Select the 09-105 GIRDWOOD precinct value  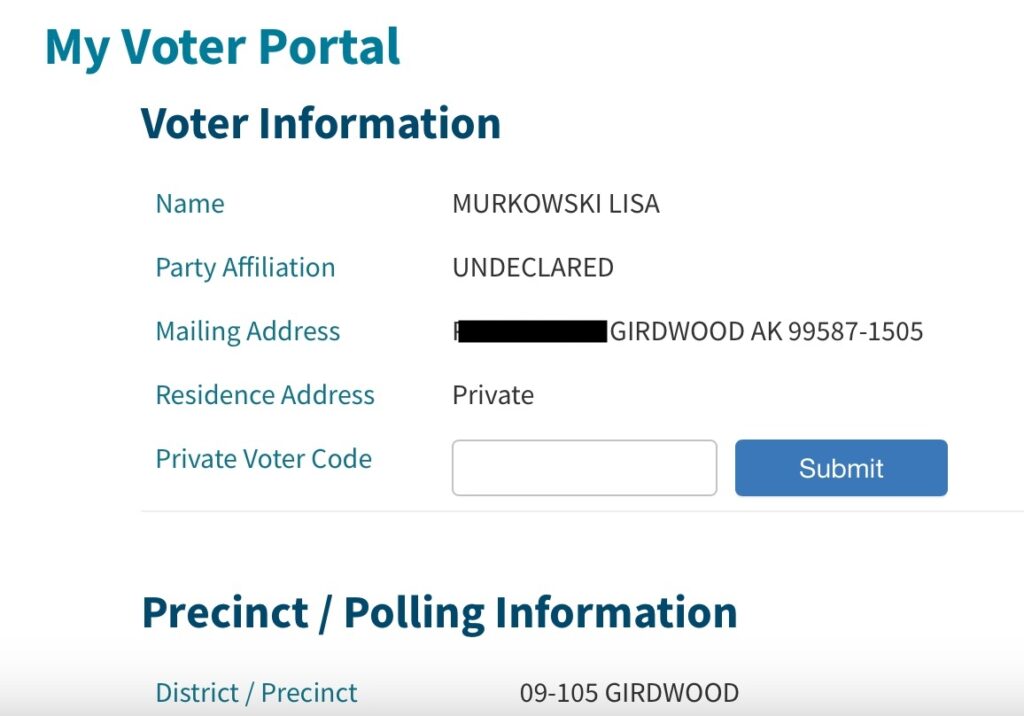[630, 692]
